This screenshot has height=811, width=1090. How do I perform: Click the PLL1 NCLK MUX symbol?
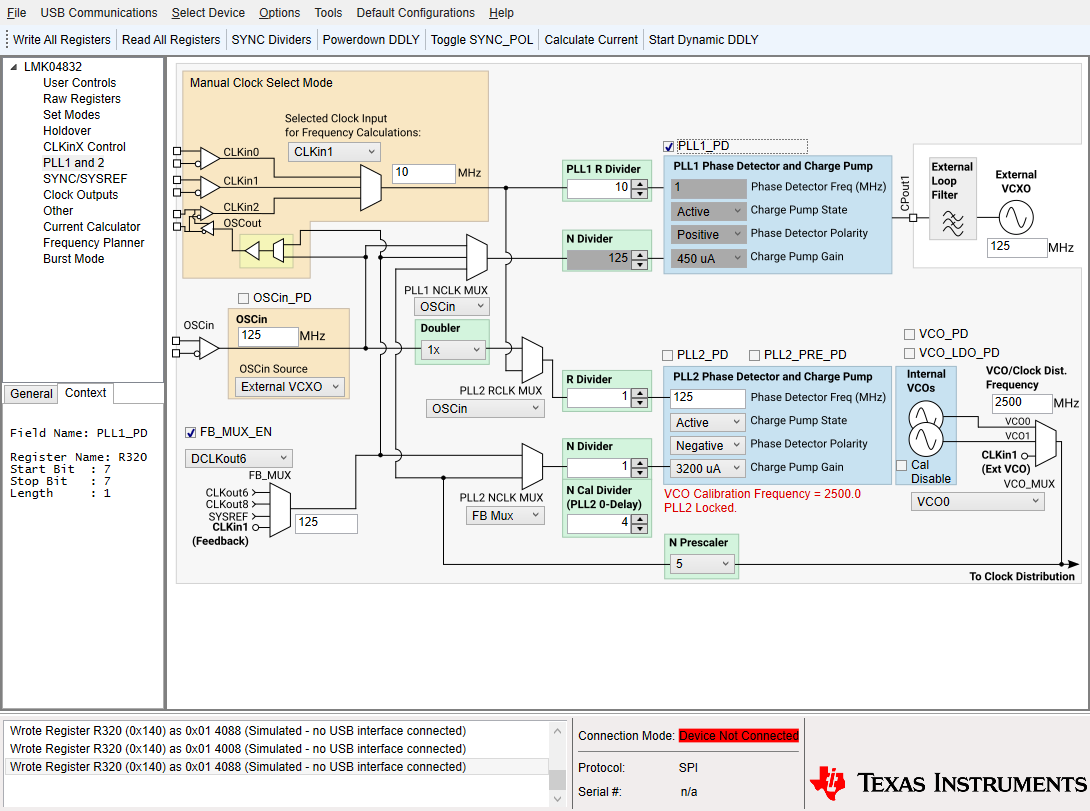[x=476, y=257]
